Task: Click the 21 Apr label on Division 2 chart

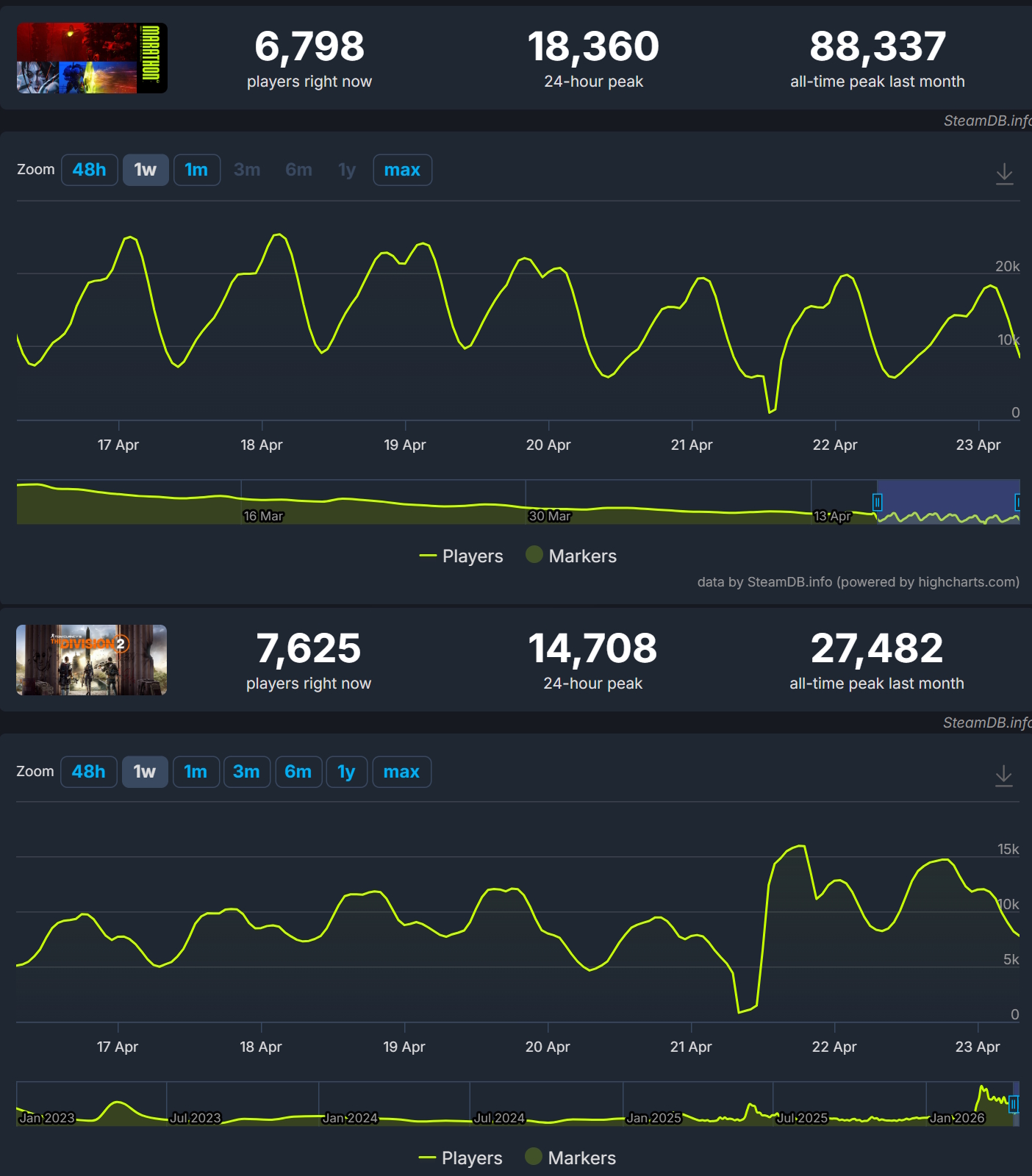Action: click(x=691, y=1047)
